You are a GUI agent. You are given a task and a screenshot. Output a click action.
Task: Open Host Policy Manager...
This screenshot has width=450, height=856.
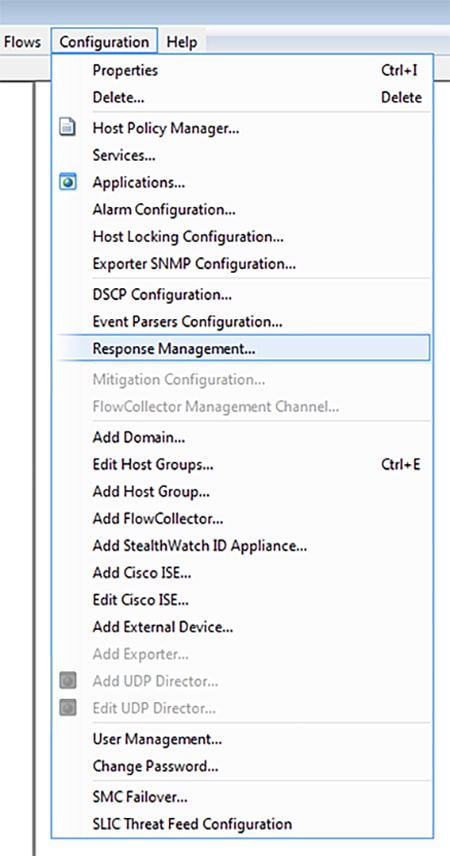(243, 128)
